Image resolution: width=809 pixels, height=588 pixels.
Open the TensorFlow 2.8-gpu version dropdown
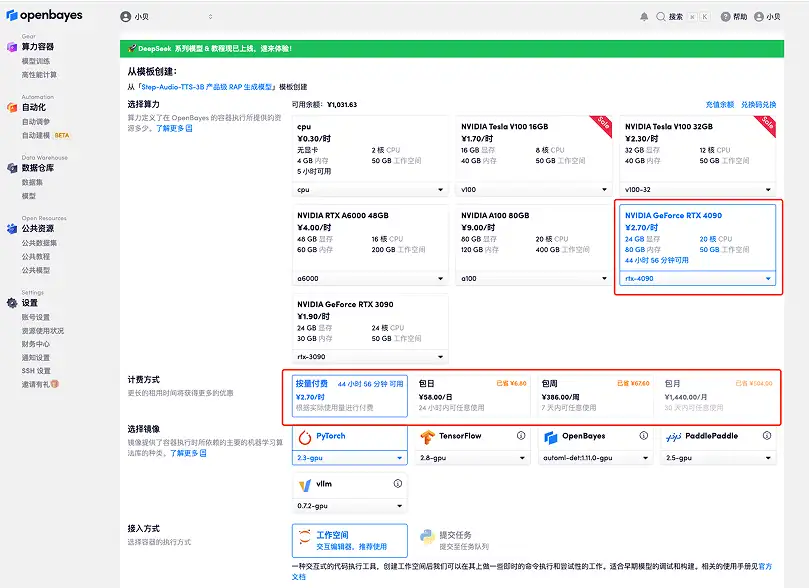coord(473,458)
